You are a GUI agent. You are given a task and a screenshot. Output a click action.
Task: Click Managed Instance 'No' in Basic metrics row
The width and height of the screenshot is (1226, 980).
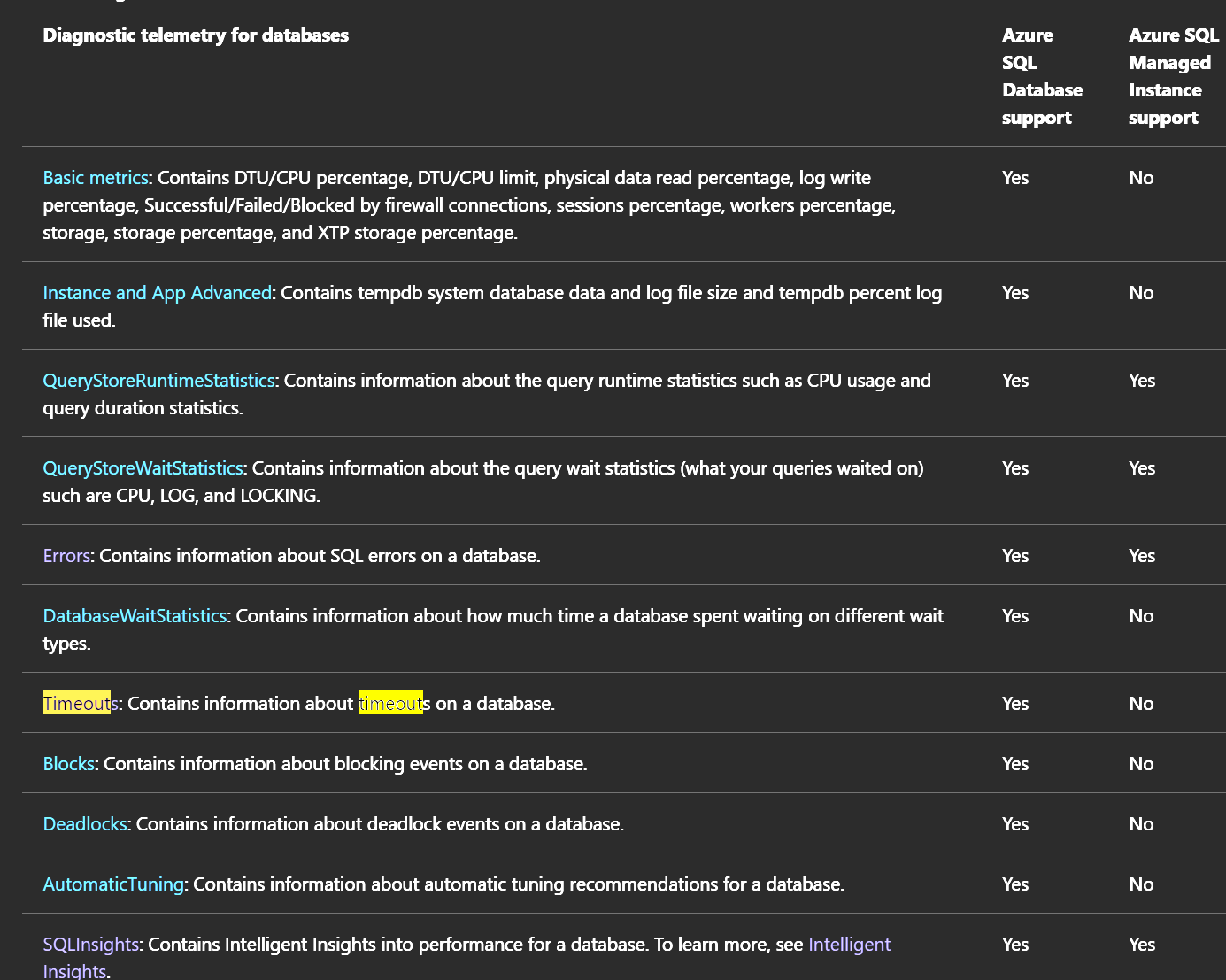click(1141, 178)
